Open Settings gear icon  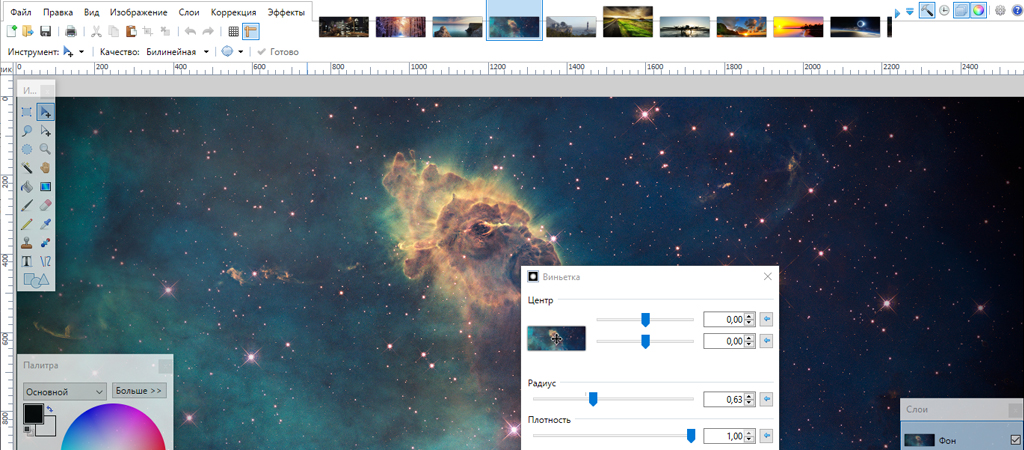click(1000, 10)
